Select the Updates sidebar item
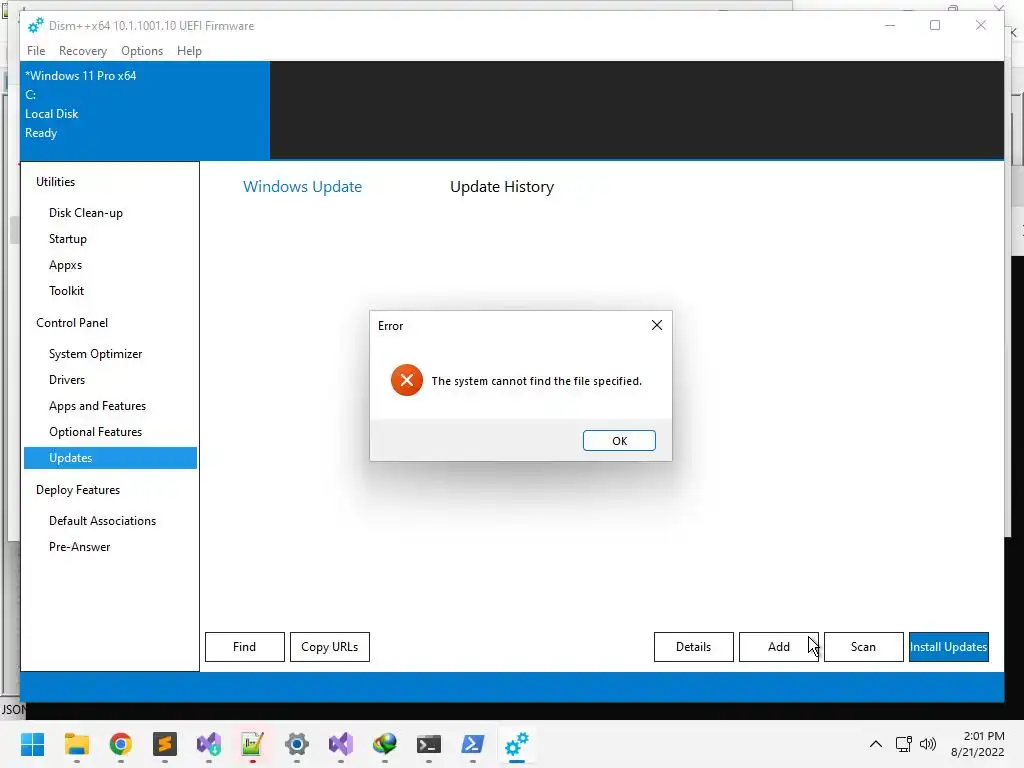The image size is (1024, 768). coord(110,458)
